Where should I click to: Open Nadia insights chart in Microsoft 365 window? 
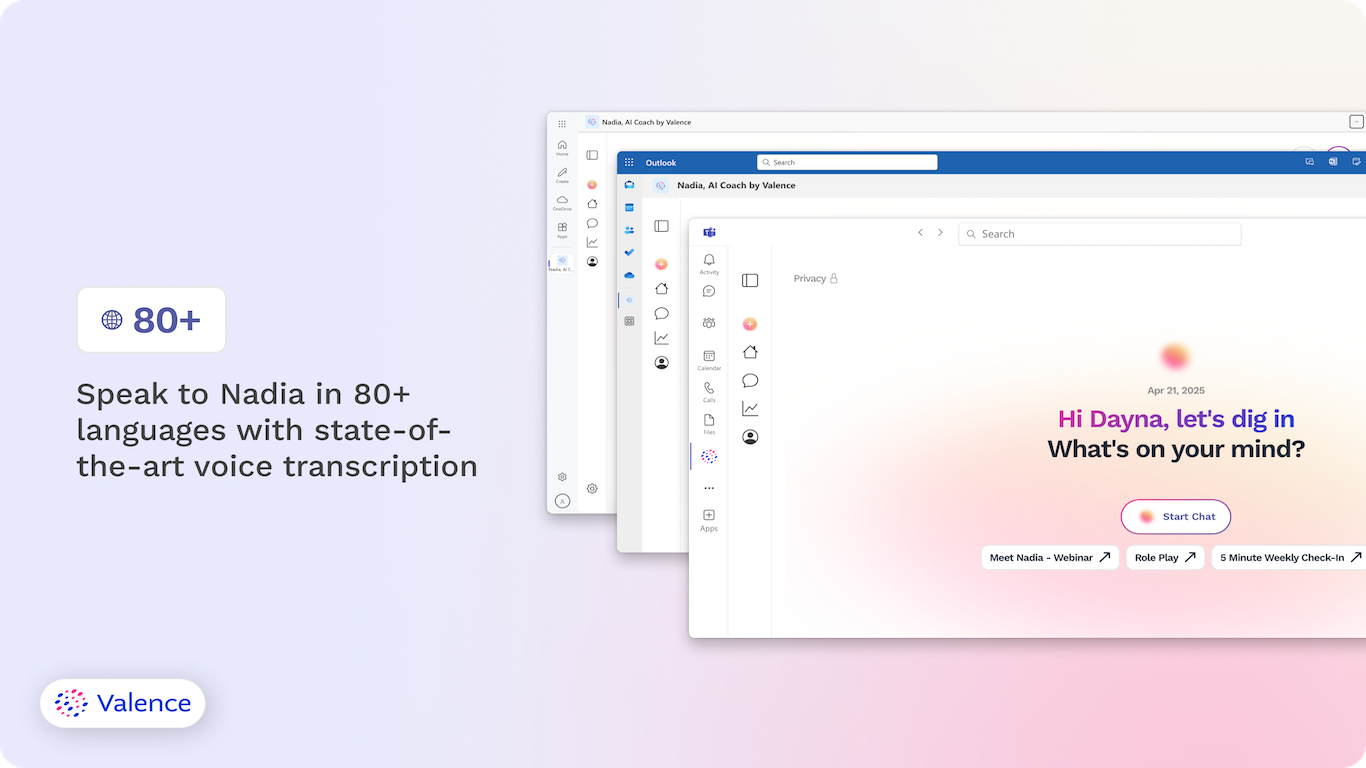click(x=592, y=242)
